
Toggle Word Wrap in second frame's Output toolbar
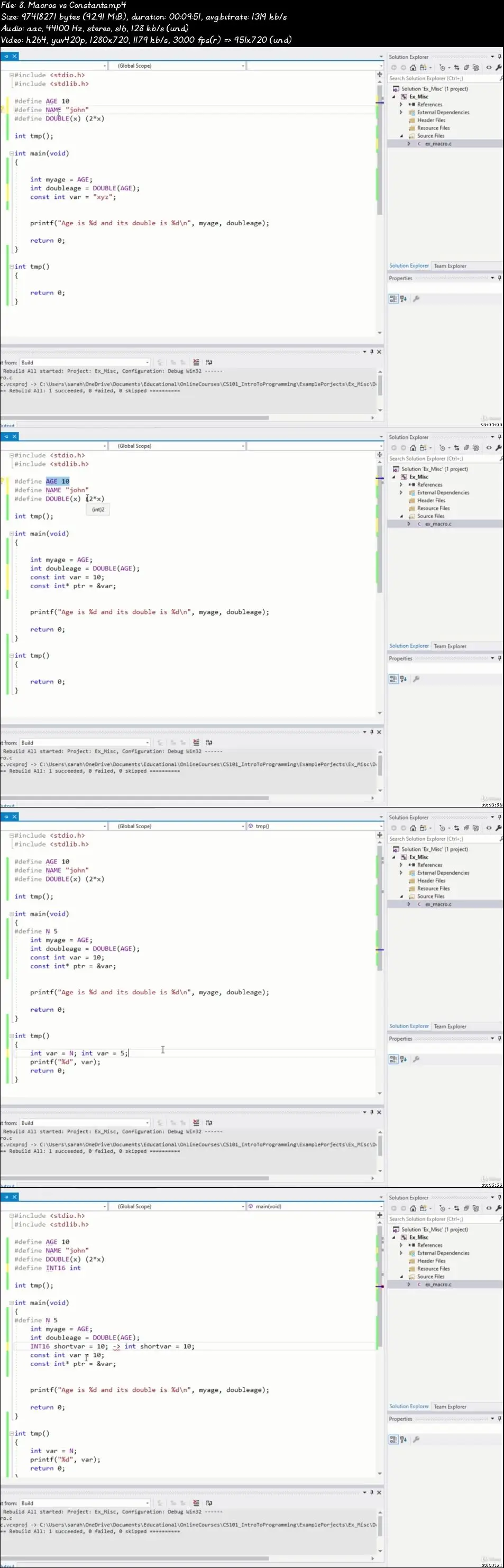(x=209, y=742)
